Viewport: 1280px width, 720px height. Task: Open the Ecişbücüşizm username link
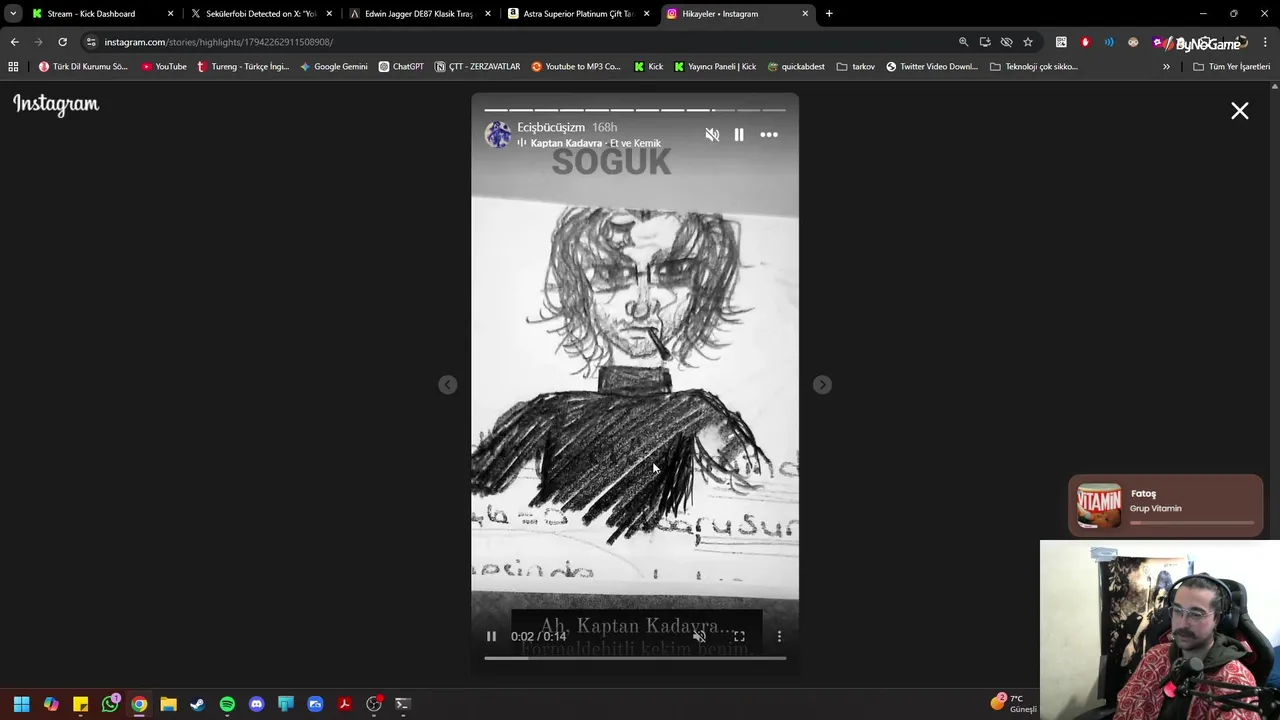(551, 127)
